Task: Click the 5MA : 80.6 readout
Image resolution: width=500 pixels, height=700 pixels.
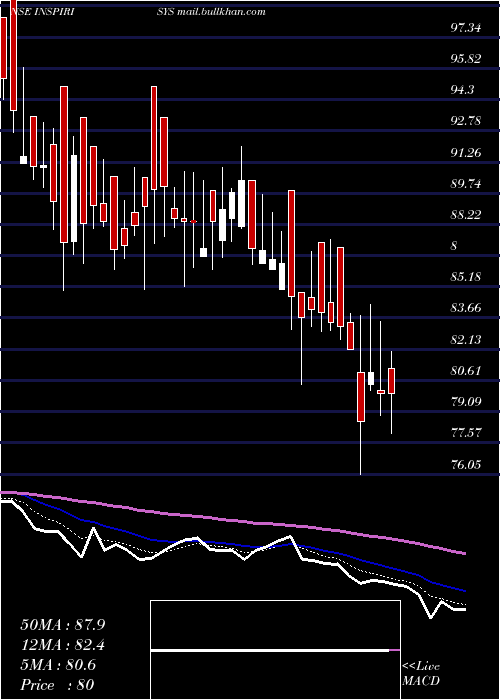Action: (58, 665)
